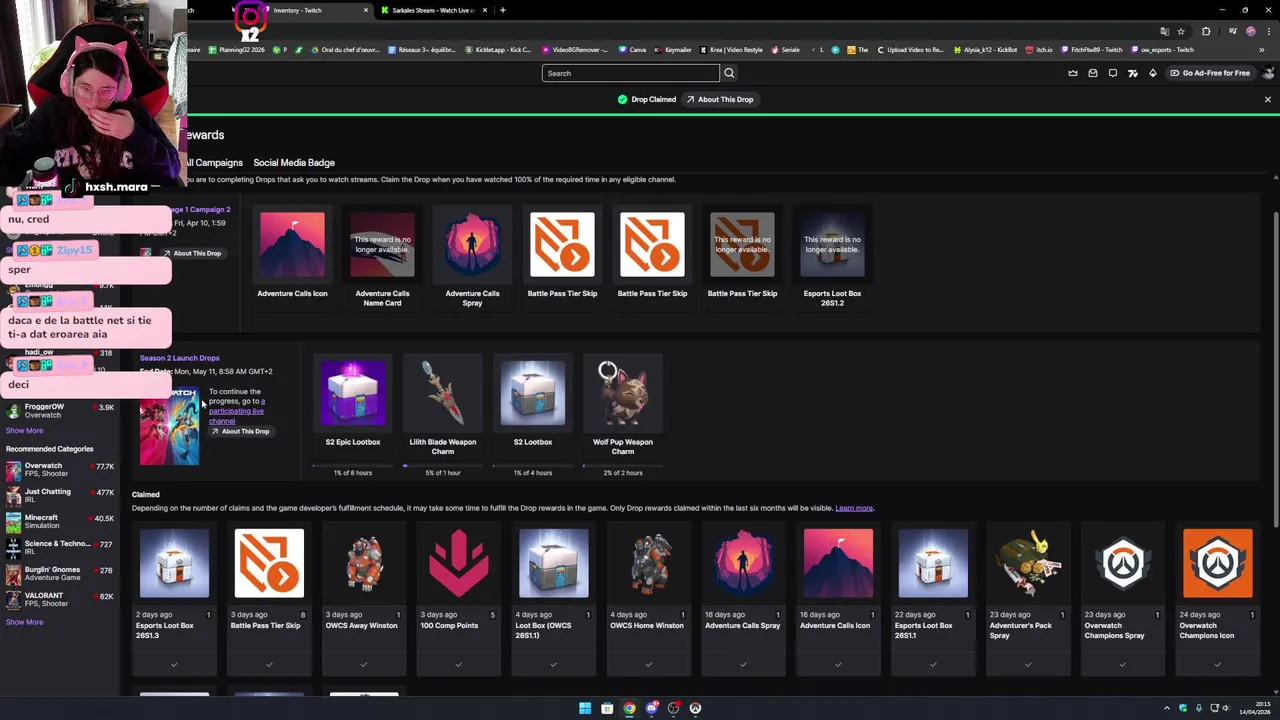Switch to Sarkales Stream tab

(x=432, y=10)
